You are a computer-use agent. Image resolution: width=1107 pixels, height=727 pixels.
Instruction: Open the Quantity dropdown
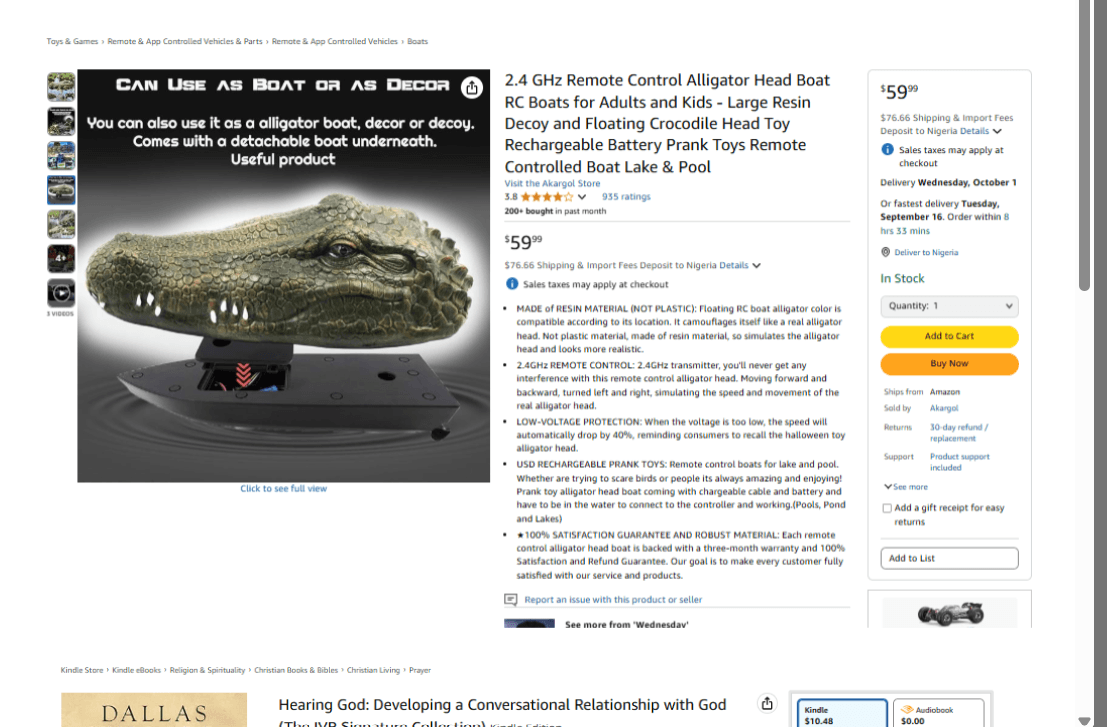pos(949,306)
